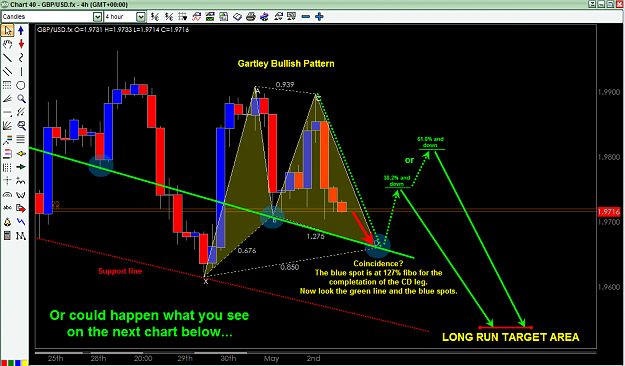Zoom in with the blue plus button
Viewport: 625px width, 366px height.
tap(319, 17)
